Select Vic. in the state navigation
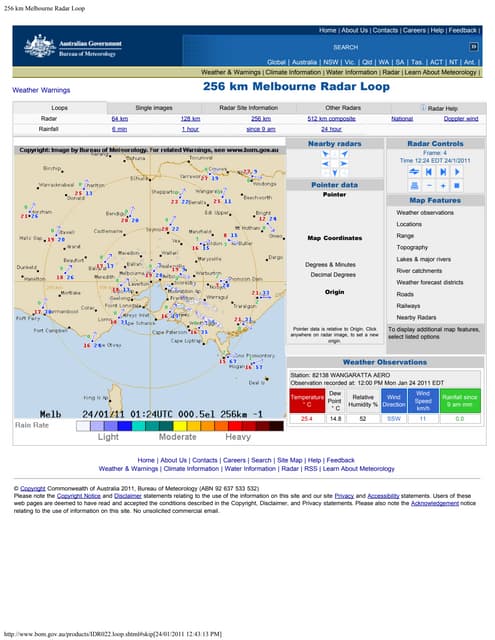495x640 pixels. pyautogui.click(x=350, y=62)
